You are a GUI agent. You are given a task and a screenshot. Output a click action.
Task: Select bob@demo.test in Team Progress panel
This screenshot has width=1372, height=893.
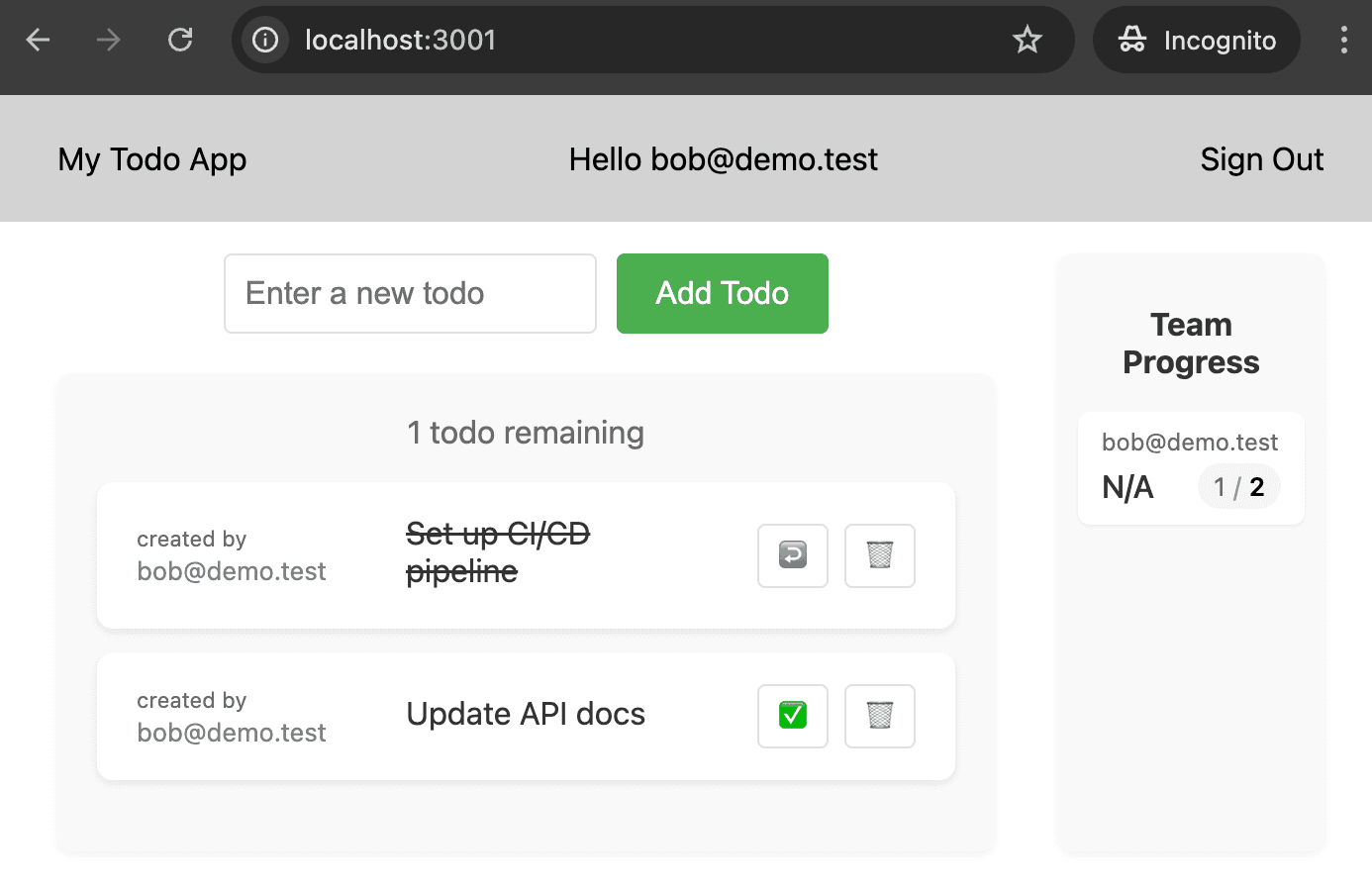click(x=1190, y=442)
